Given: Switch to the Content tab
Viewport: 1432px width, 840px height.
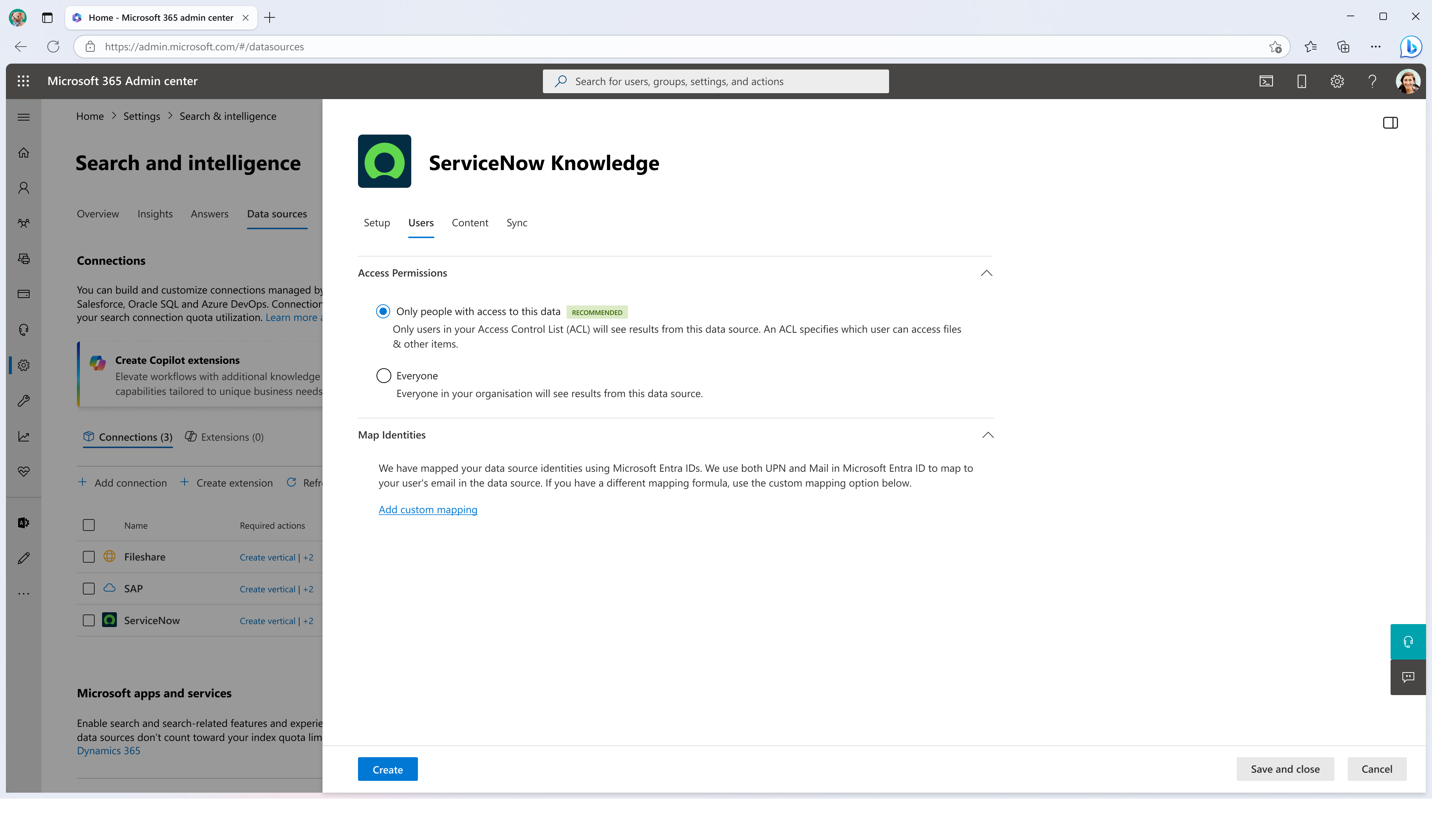Looking at the screenshot, I should [469, 222].
